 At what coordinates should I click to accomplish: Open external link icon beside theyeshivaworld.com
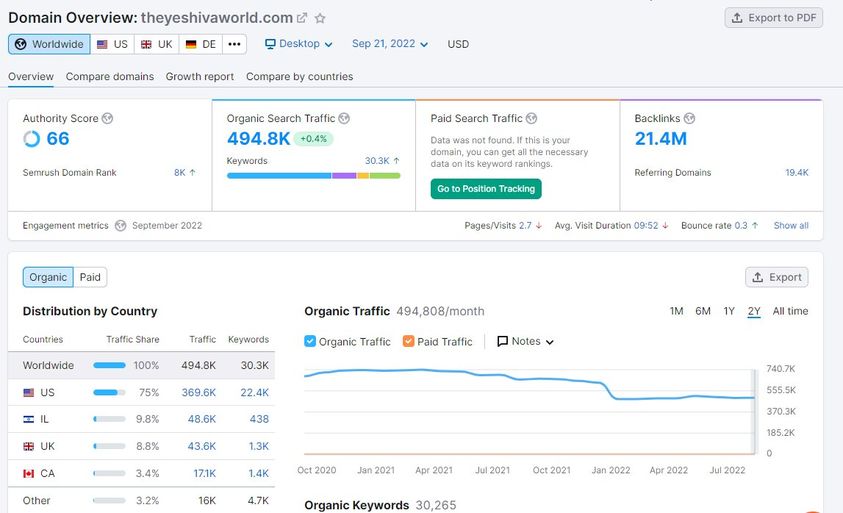click(x=302, y=18)
